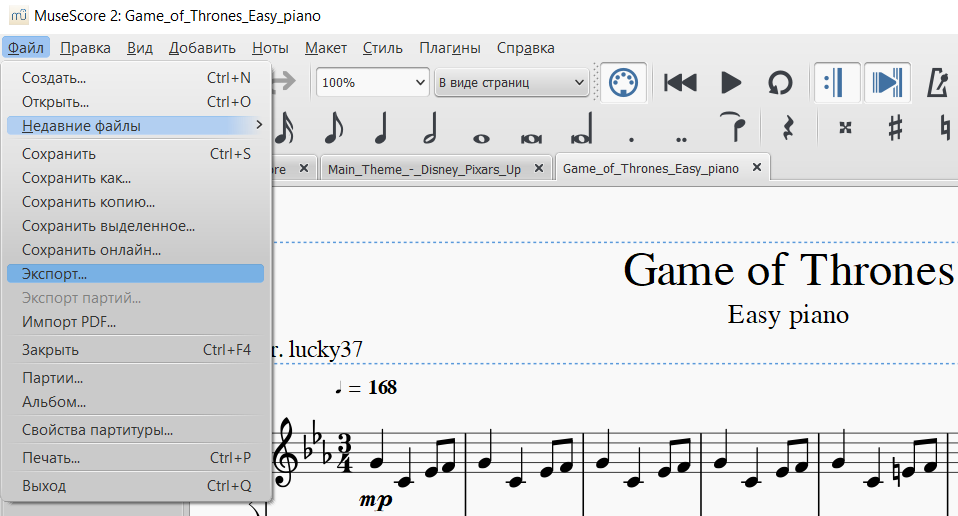
Task: Choose Импорт PDF... menu entry
Action: (x=136, y=322)
